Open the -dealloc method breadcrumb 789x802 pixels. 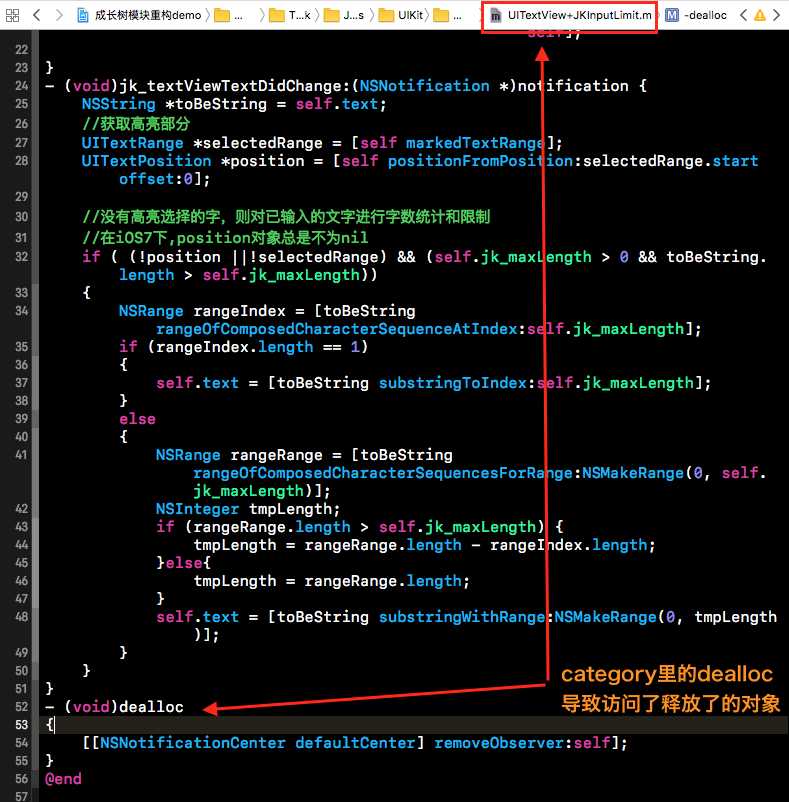pyautogui.click(x=705, y=15)
